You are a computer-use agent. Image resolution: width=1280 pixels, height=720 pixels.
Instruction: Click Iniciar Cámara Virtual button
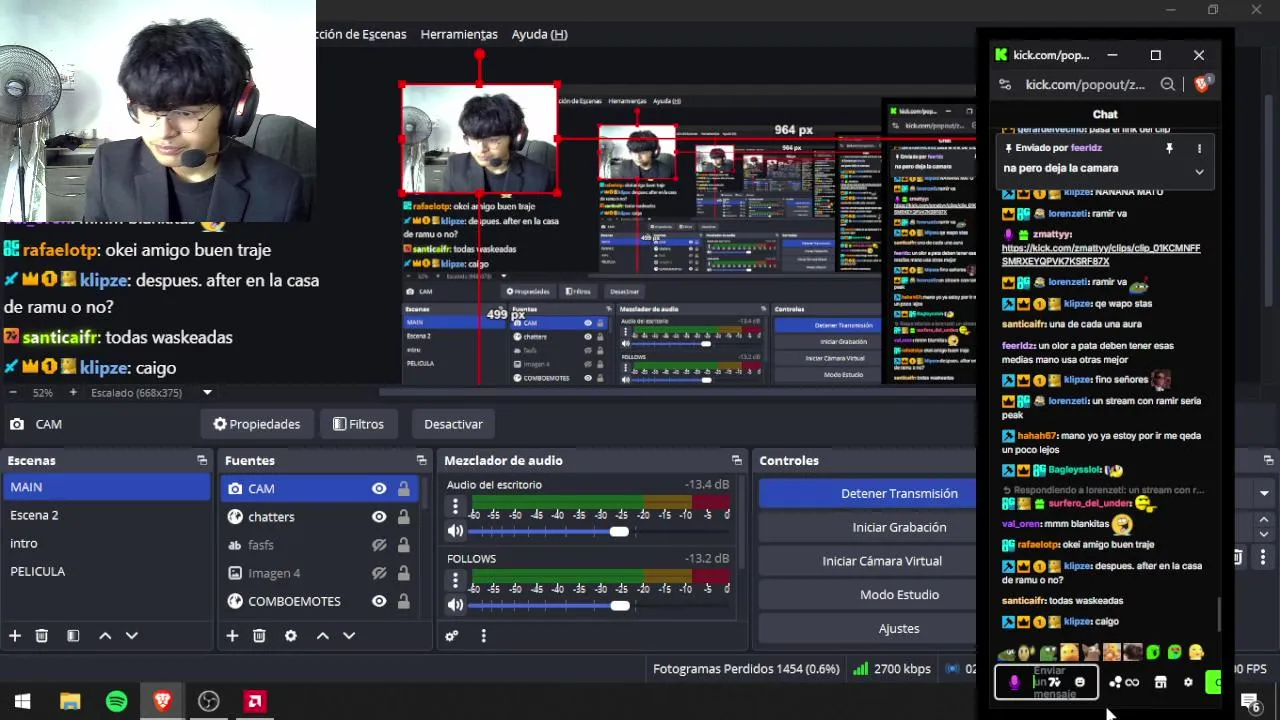[x=882, y=561]
